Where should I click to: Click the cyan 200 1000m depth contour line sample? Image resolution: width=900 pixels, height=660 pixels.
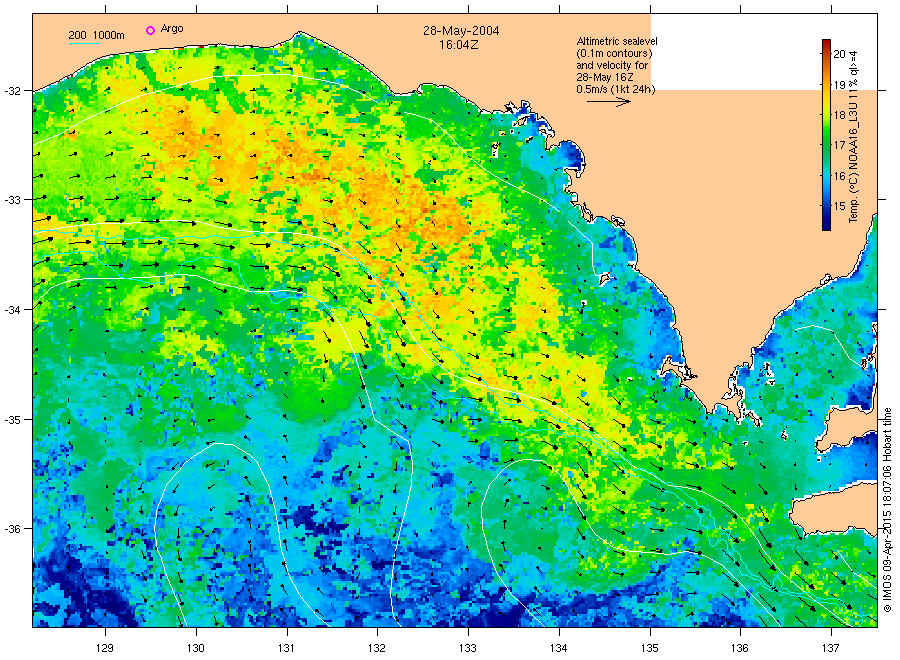point(84,43)
